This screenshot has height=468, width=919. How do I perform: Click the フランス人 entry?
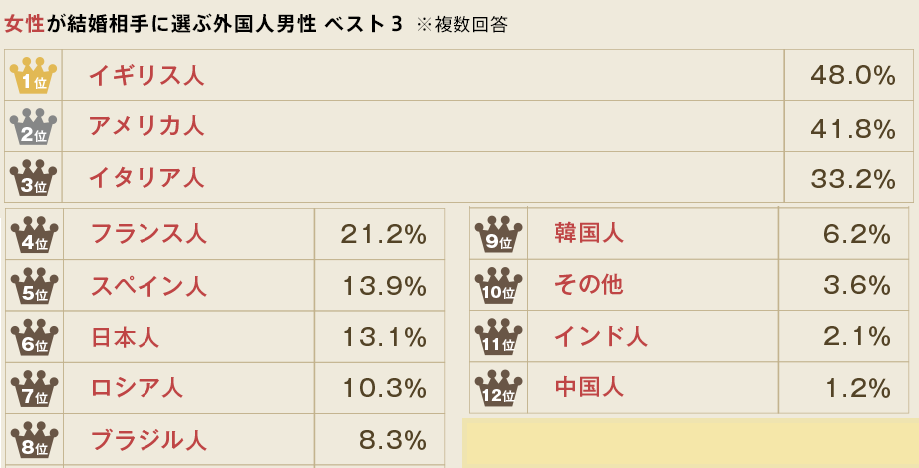click(x=148, y=235)
